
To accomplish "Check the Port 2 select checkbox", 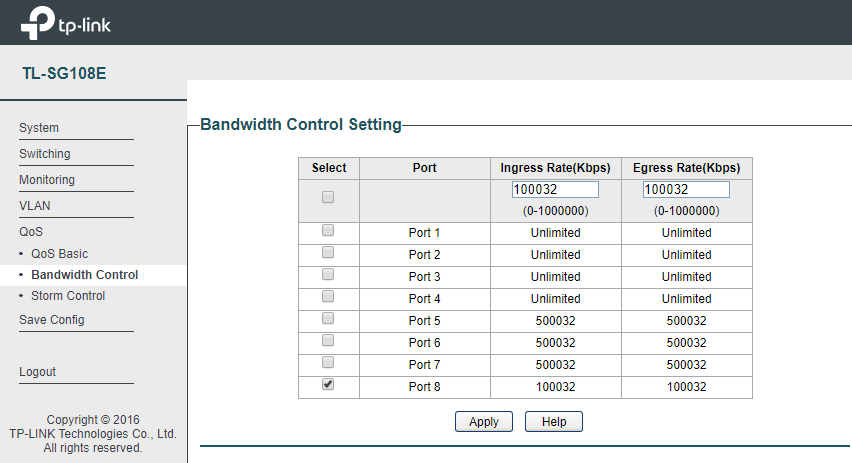I will (x=328, y=253).
